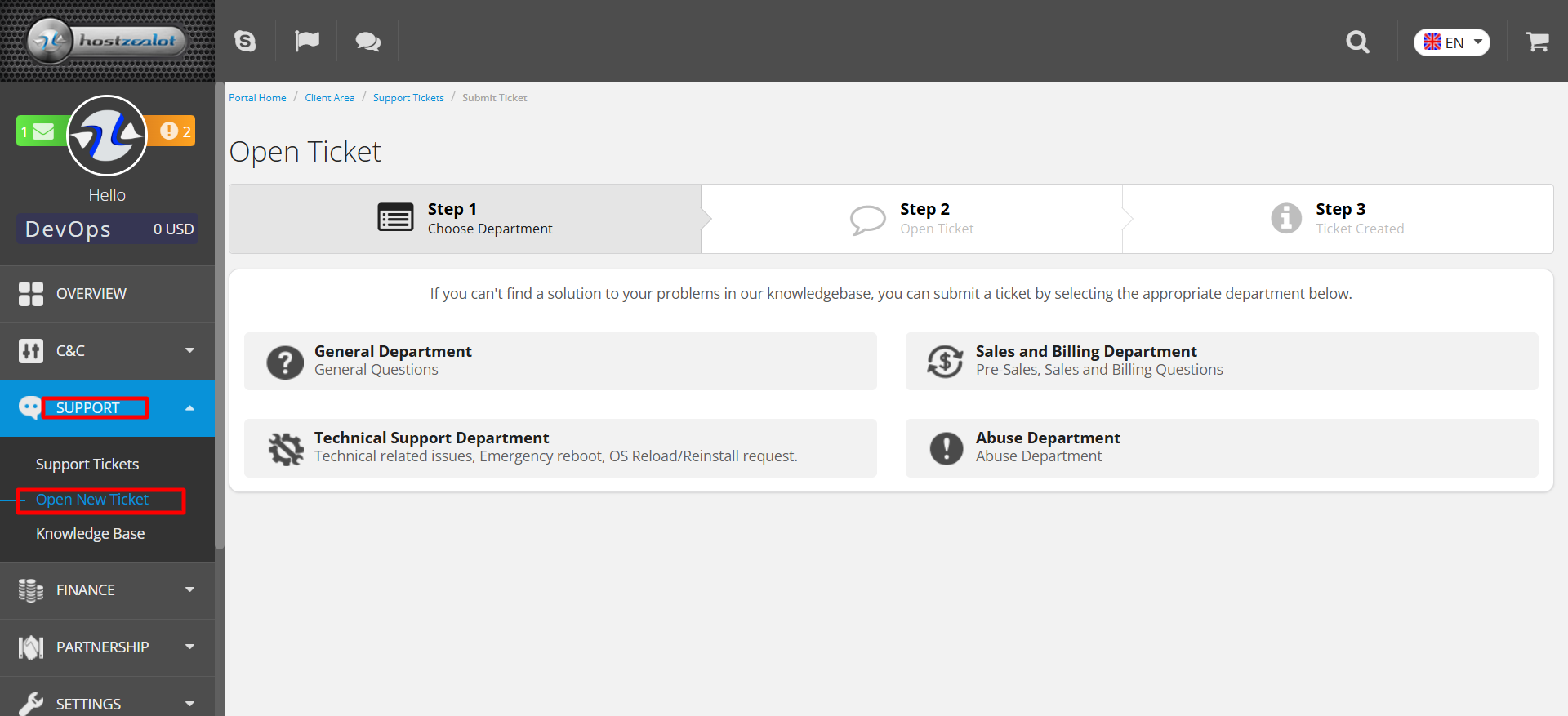Expand the Finance menu arrow
This screenshot has height=716, width=1568.
[189, 589]
